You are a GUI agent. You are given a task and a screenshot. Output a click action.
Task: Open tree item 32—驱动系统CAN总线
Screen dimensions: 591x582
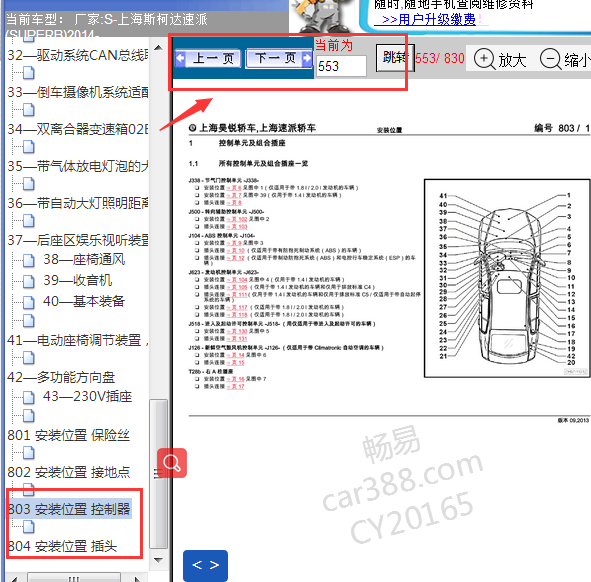pos(78,55)
